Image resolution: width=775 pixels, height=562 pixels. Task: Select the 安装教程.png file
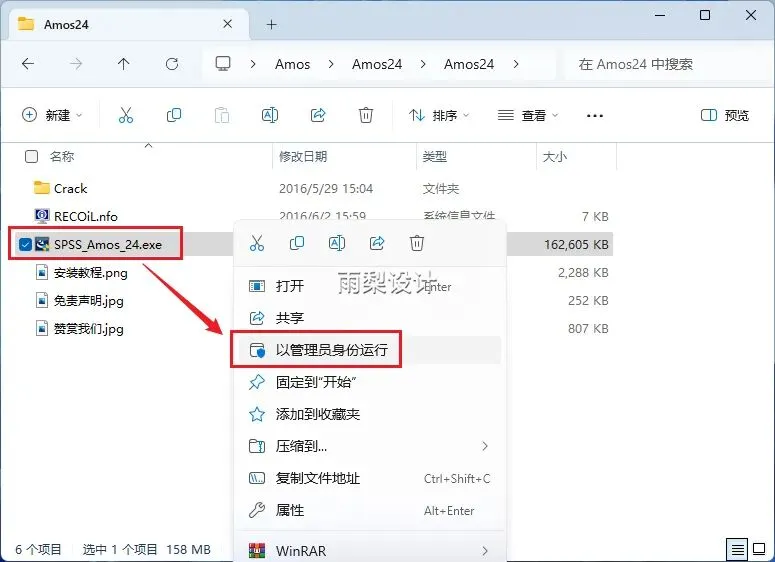click(x=90, y=273)
